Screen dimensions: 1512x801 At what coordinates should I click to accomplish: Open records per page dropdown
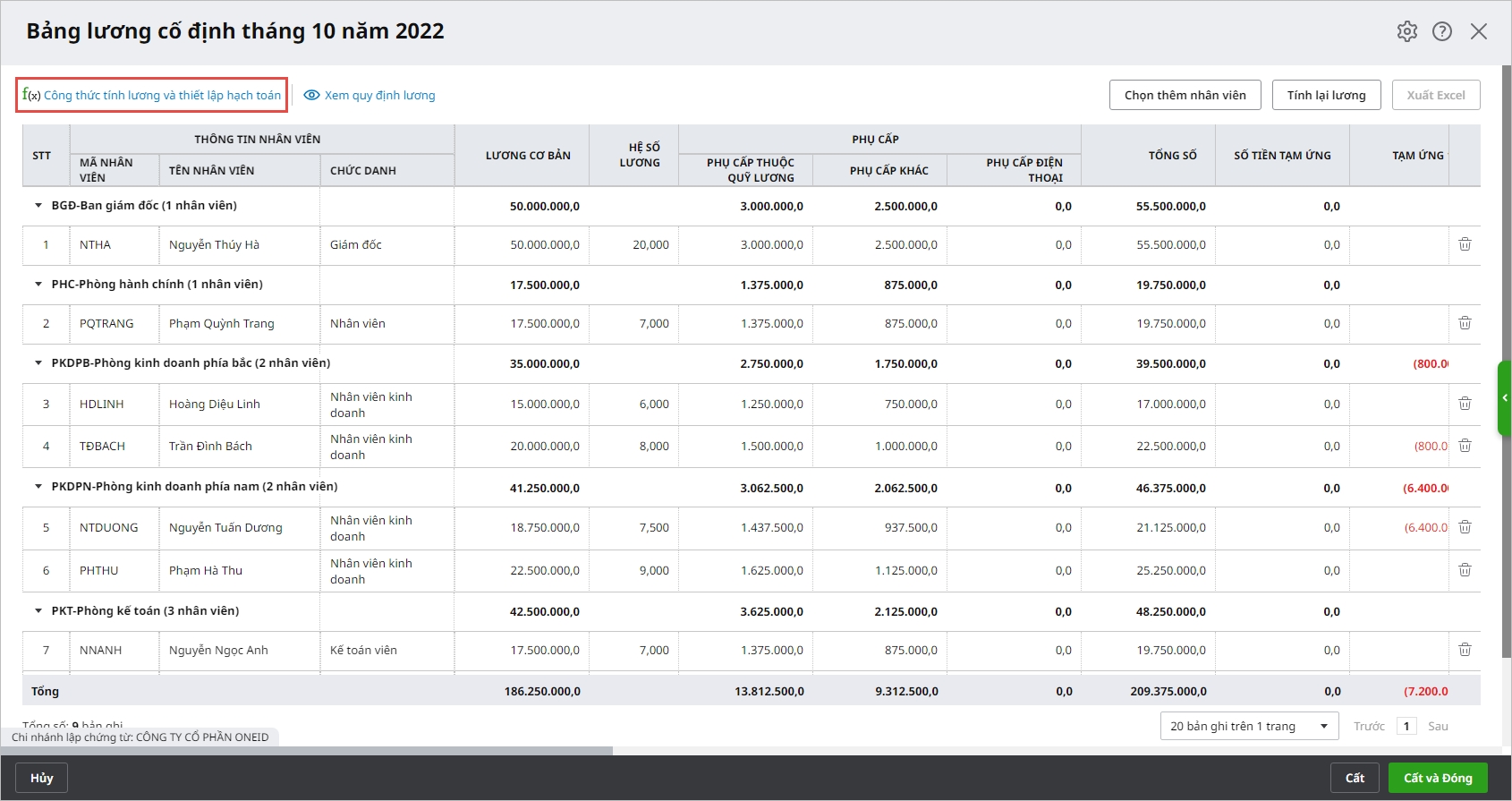tap(1248, 726)
